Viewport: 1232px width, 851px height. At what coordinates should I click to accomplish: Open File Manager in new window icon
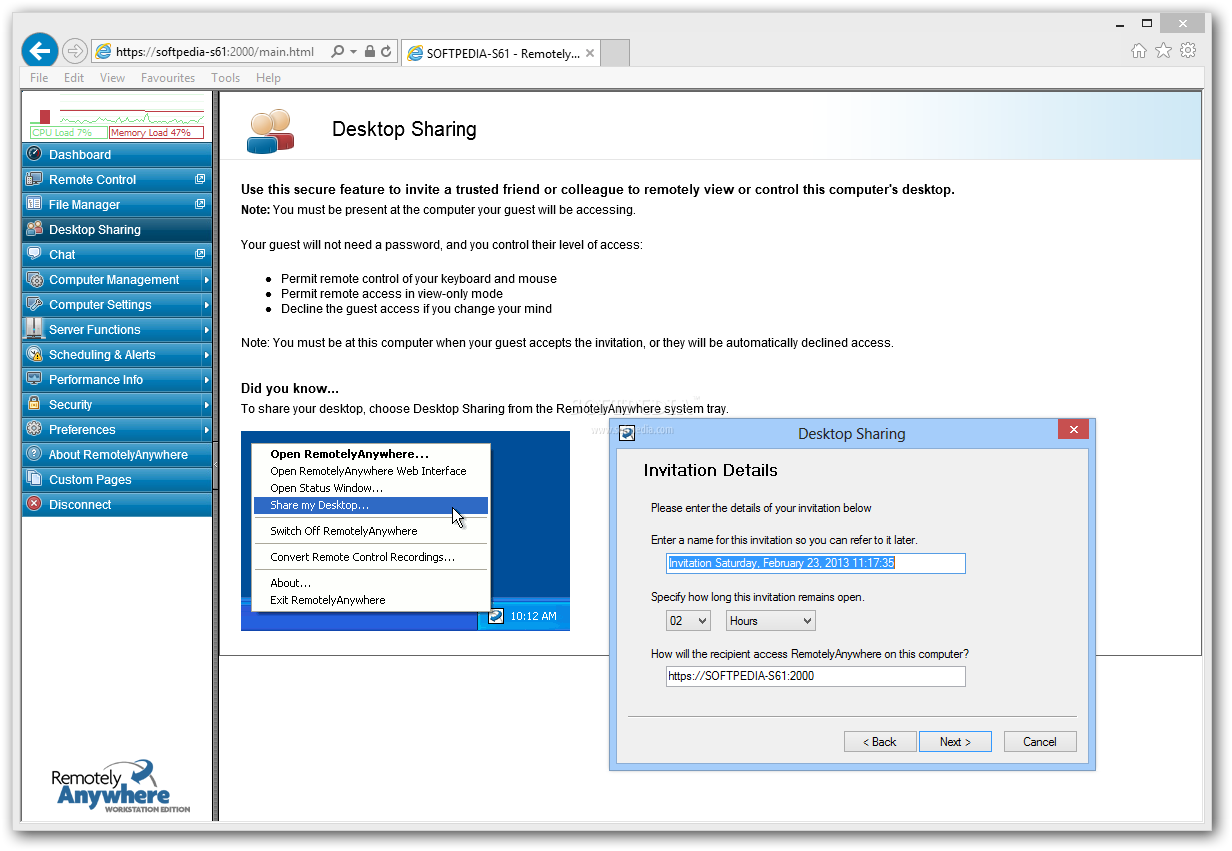[x=200, y=204]
